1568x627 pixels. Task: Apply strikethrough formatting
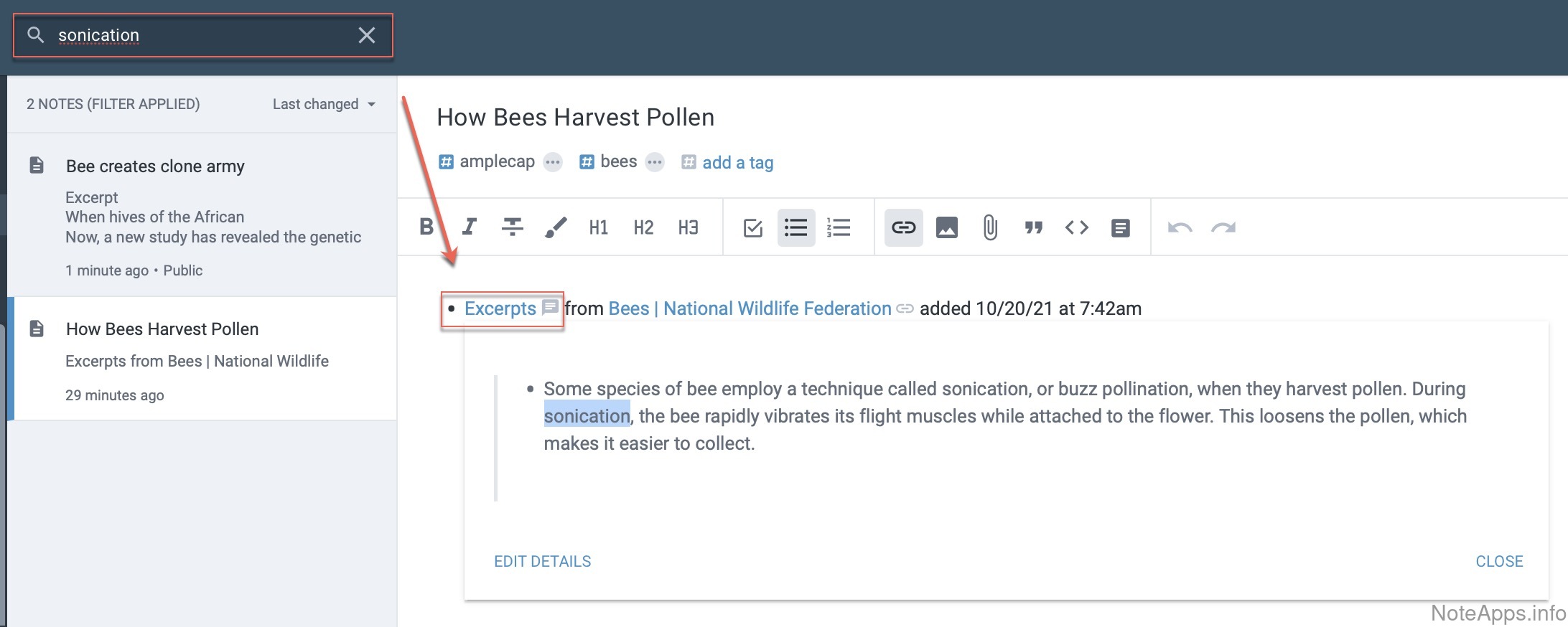pos(512,227)
